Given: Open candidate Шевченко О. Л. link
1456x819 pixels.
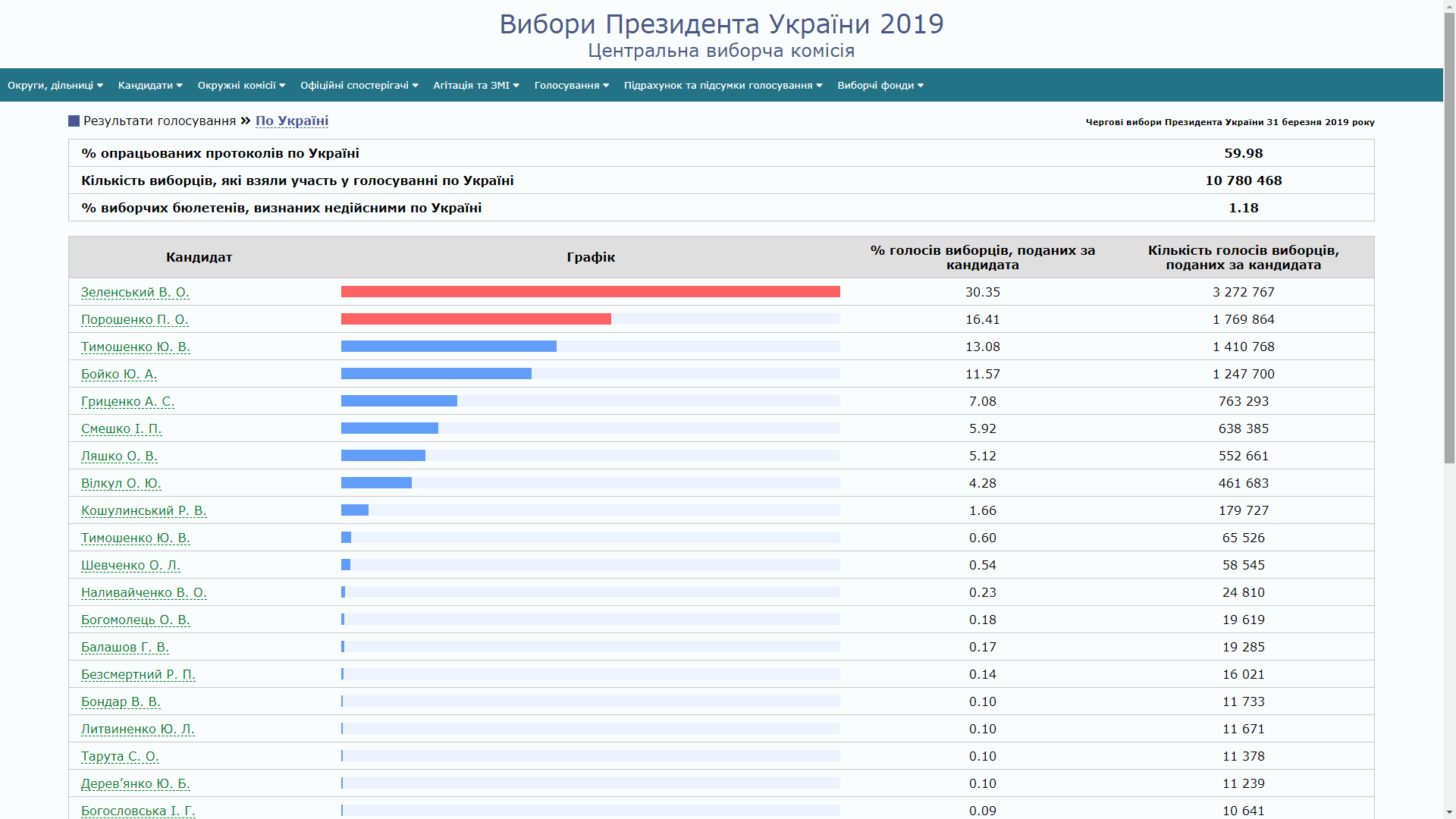Looking at the screenshot, I should coord(130,565).
